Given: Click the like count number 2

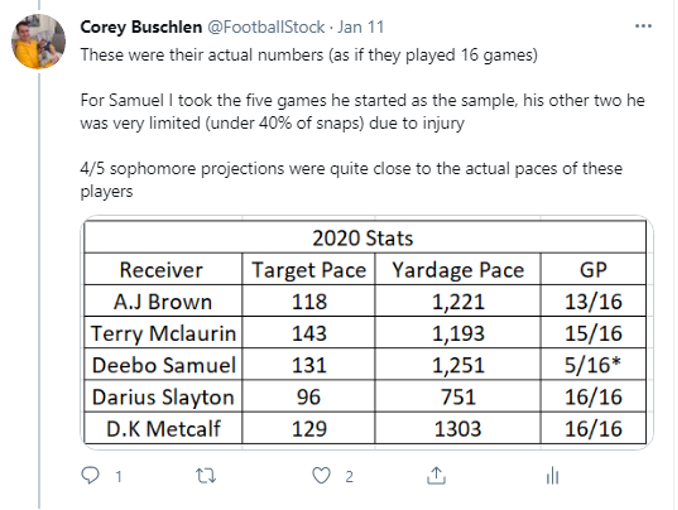Looking at the screenshot, I should pyautogui.click(x=349, y=477).
